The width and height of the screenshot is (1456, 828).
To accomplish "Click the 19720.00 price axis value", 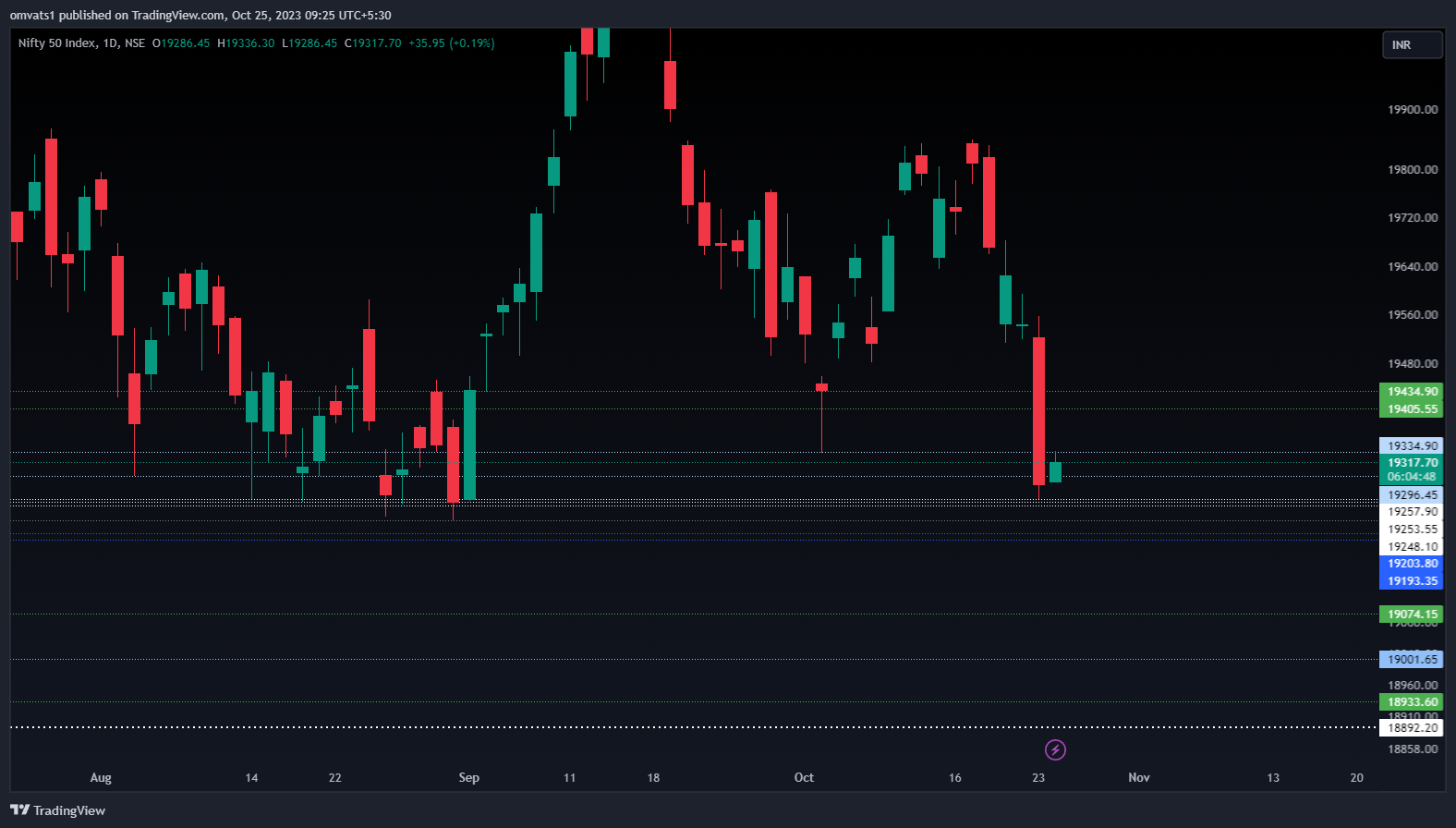I will click(x=1413, y=218).
